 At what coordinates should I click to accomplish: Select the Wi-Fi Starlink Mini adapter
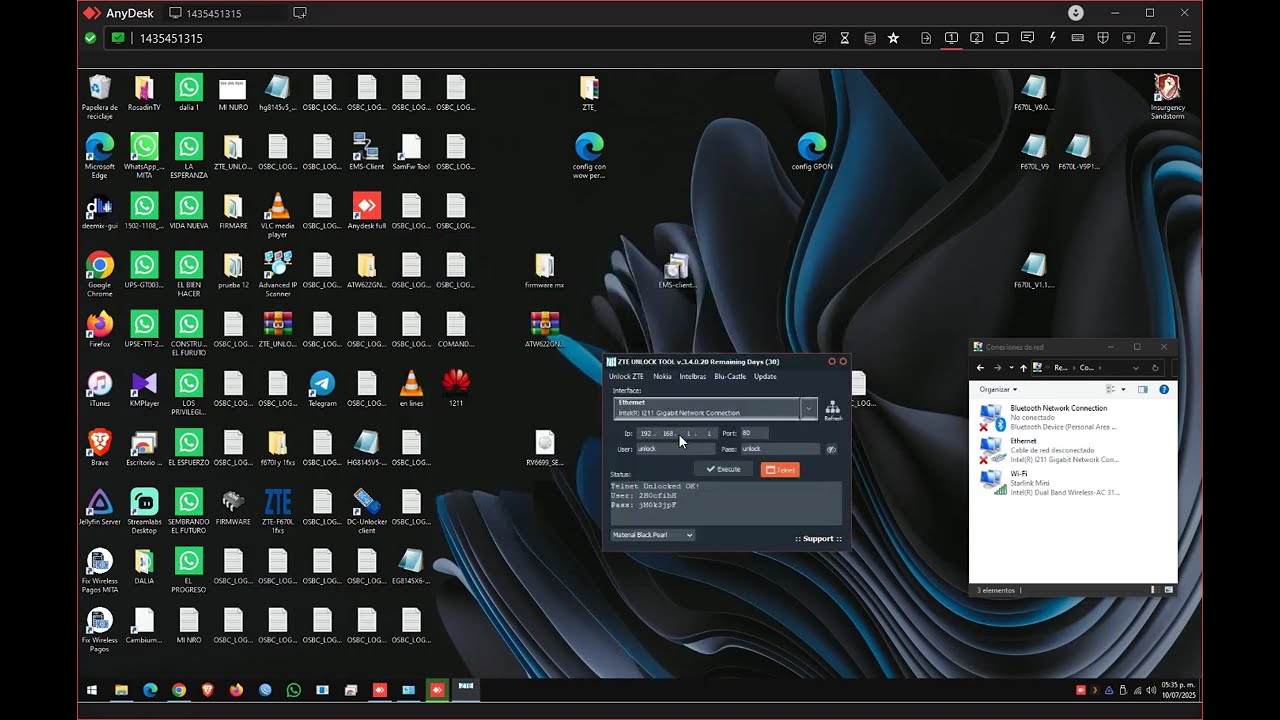1048,483
